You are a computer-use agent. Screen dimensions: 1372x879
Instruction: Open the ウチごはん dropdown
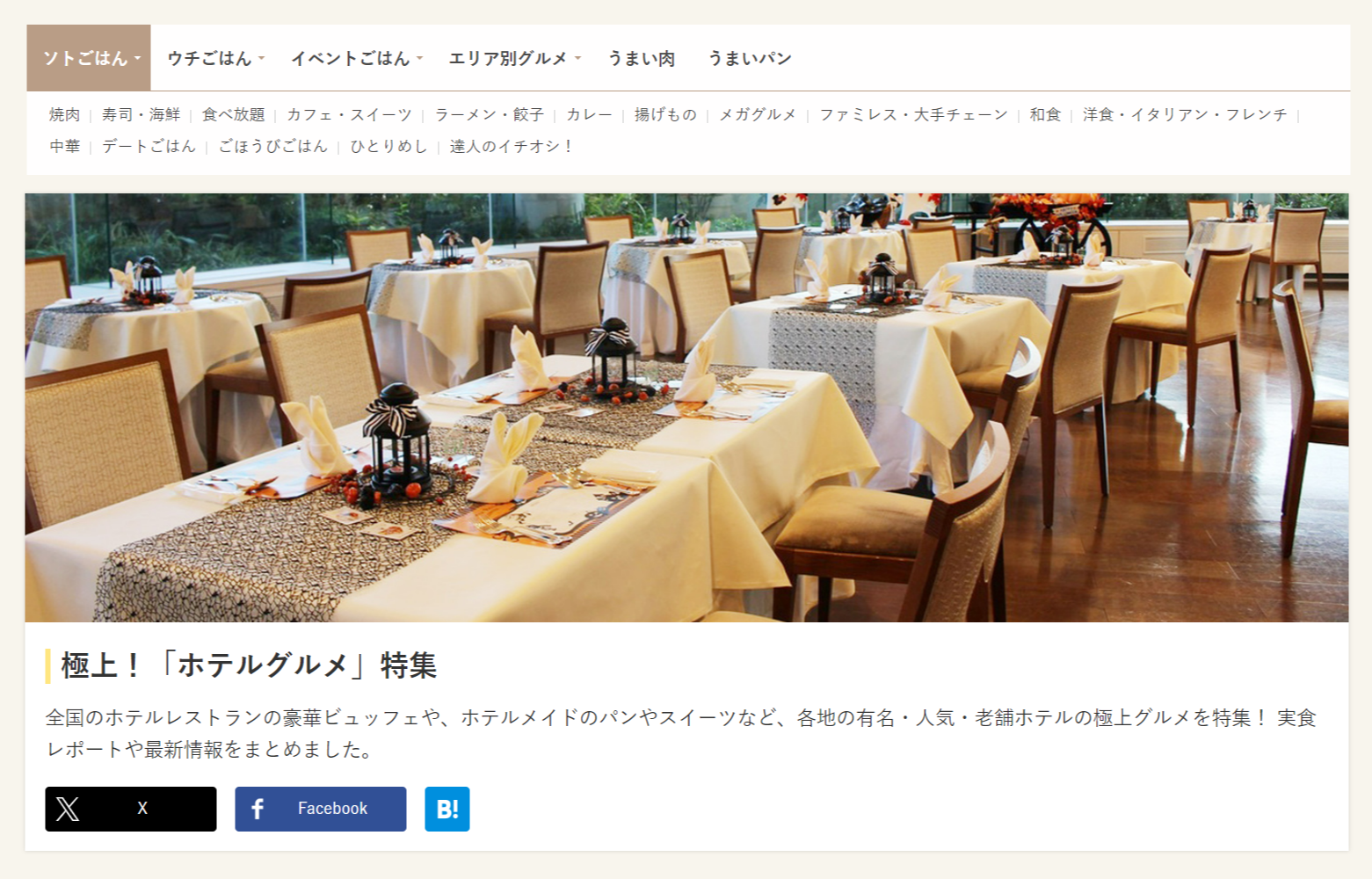(215, 58)
